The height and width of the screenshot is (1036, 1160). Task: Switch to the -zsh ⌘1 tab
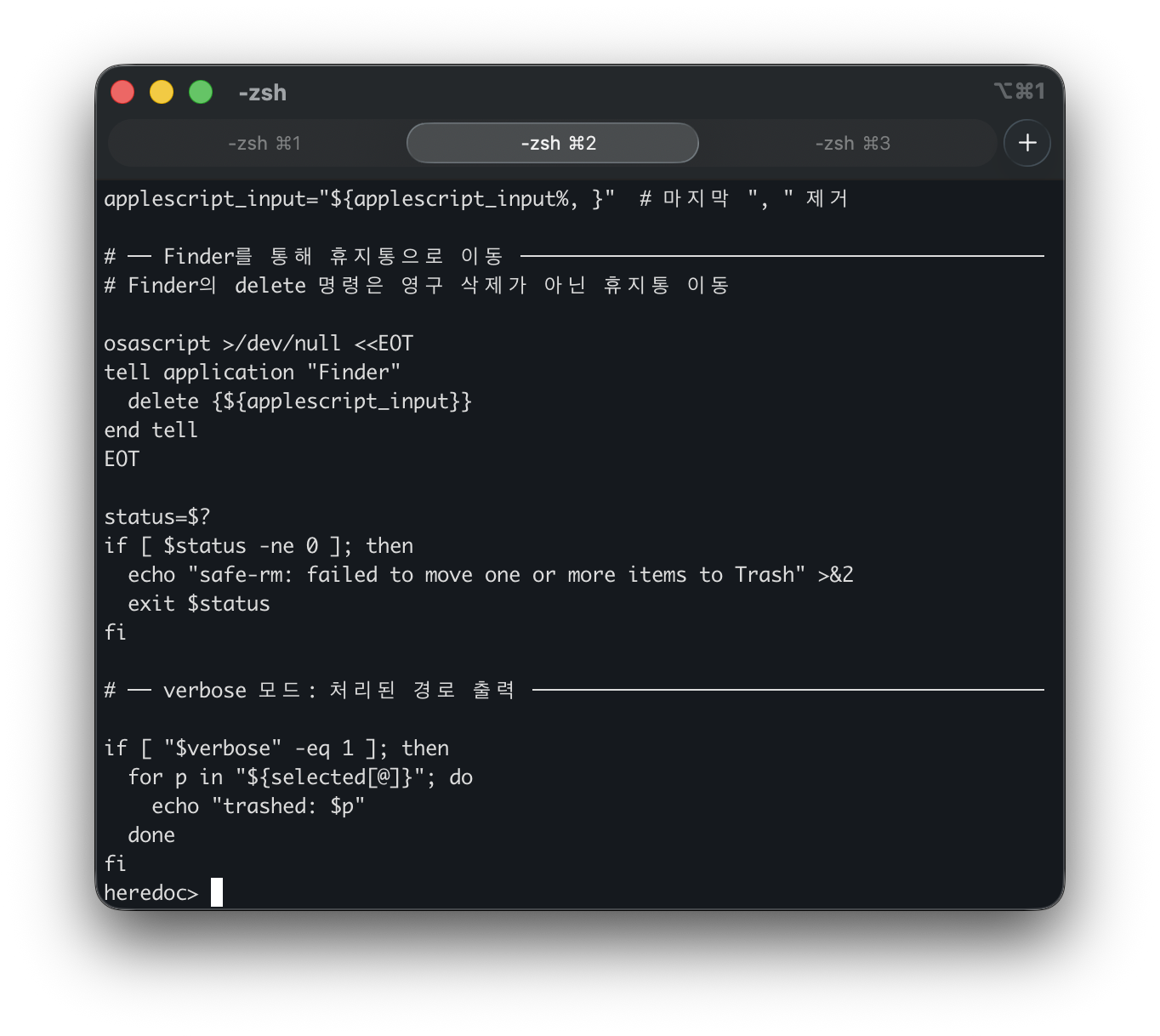pyautogui.click(x=264, y=143)
